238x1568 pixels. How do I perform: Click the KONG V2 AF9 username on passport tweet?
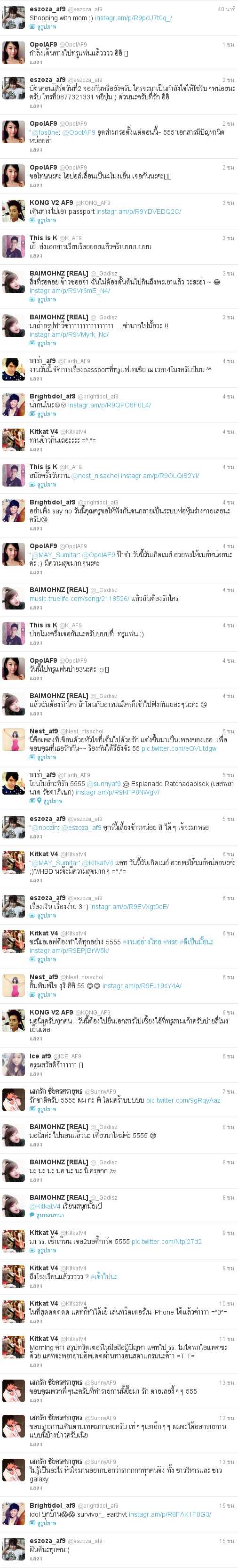click(x=51, y=203)
